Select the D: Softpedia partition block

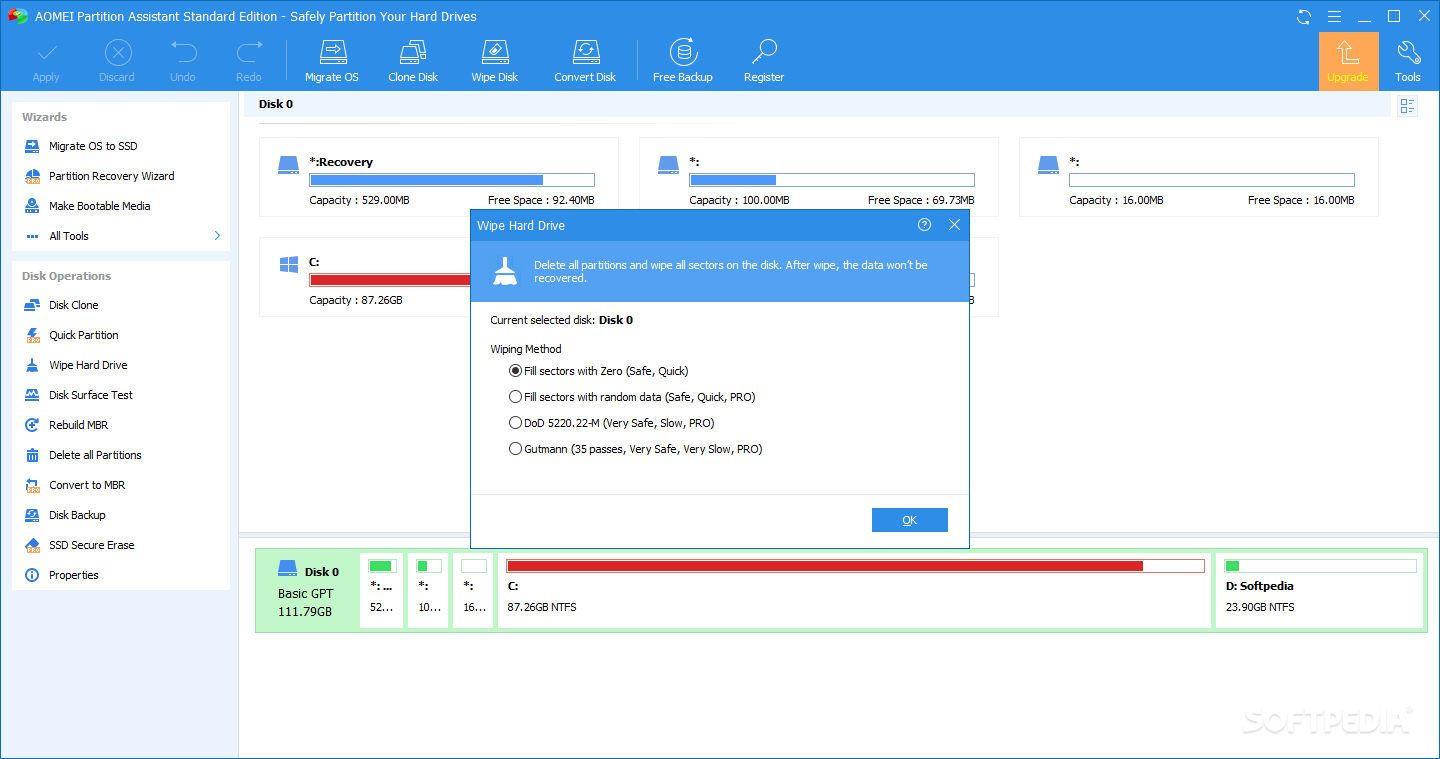point(1318,590)
